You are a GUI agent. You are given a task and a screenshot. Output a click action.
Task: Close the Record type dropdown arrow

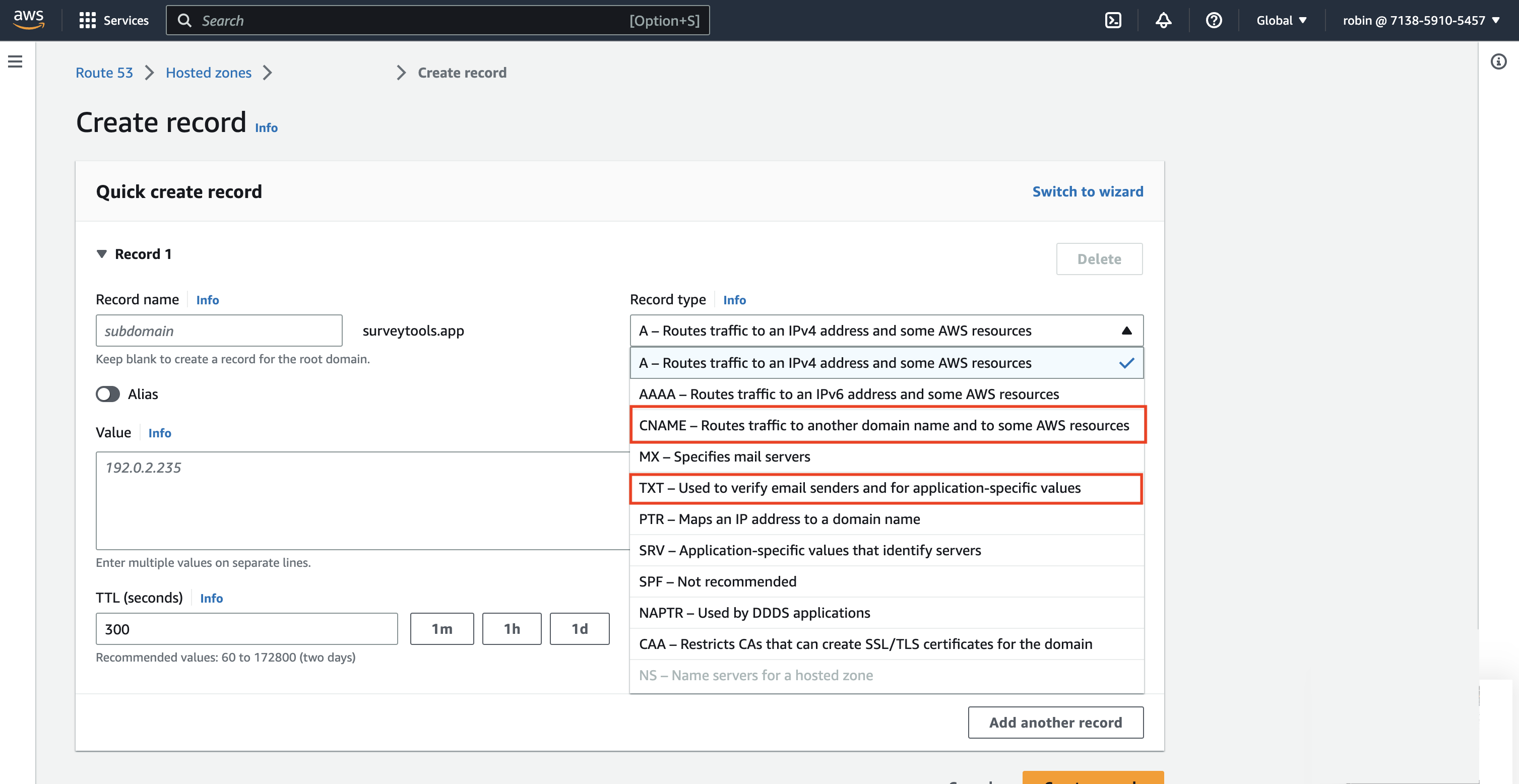[1126, 331]
